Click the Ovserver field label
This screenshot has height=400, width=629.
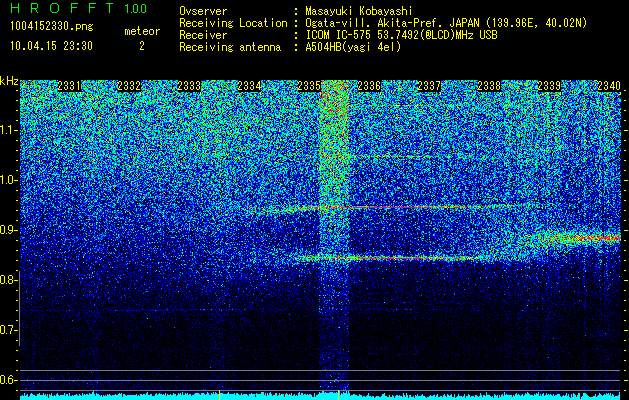(x=203, y=11)
